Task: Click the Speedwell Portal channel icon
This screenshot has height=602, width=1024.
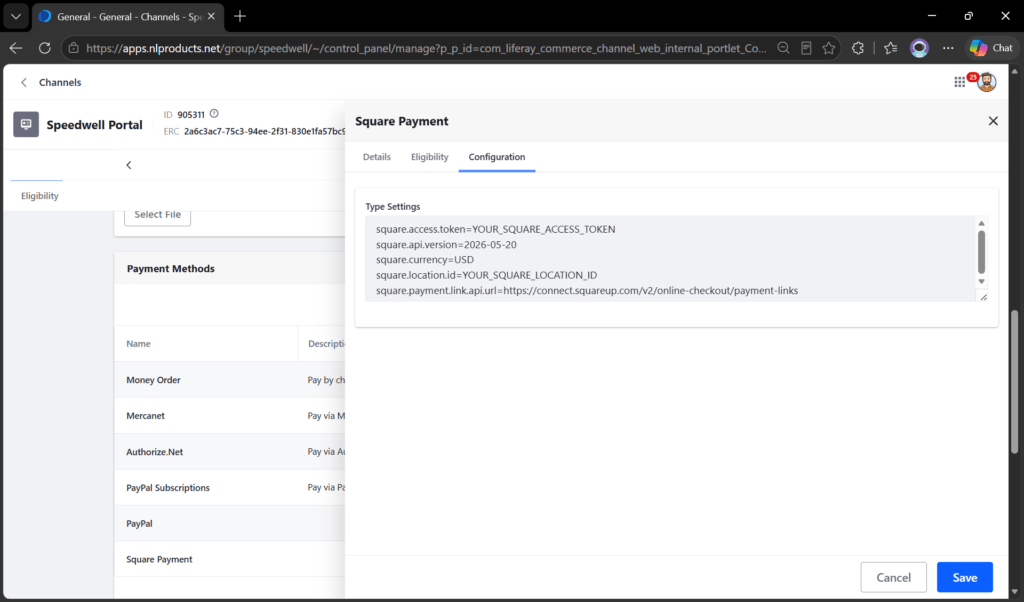Action: [x=26, y=124]
